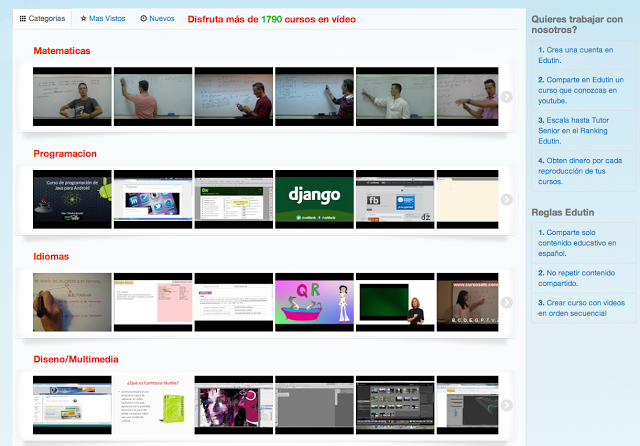Open the social media icons course thumbnail
The height and width of the screenshot is (446, 640).
pyautogui.click(x=153, y=200)
